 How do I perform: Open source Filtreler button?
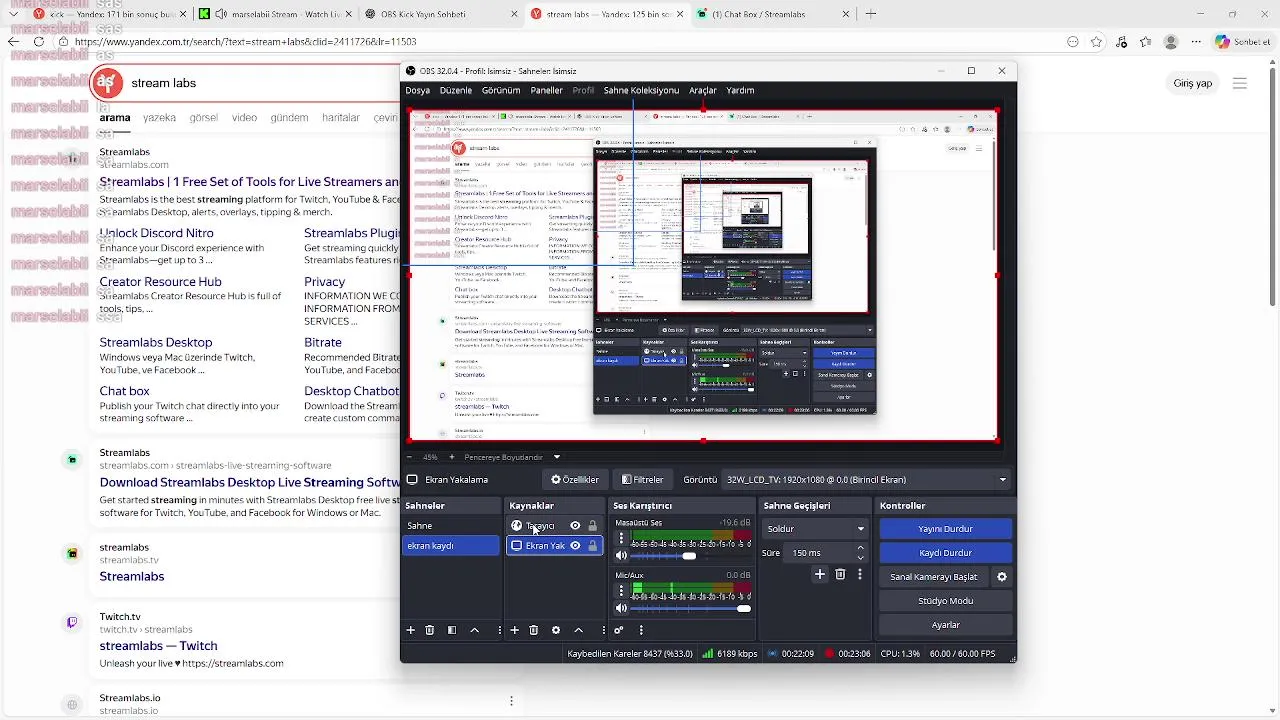click(x=642, y=480)
